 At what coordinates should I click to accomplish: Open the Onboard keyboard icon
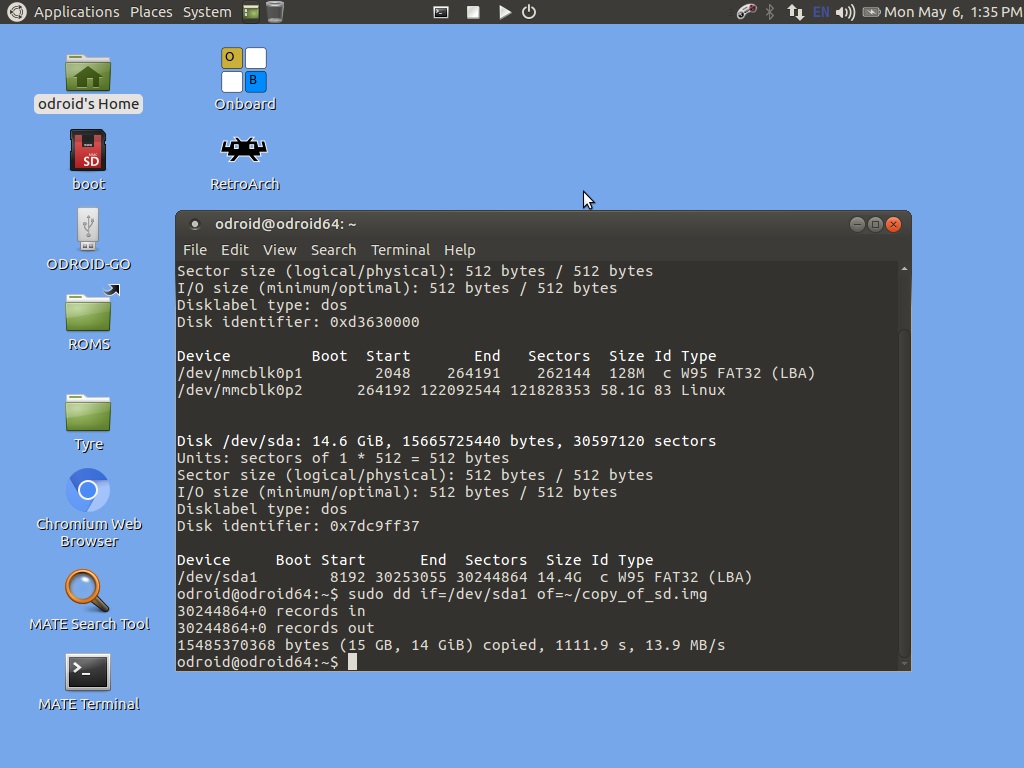coord(244,70)
